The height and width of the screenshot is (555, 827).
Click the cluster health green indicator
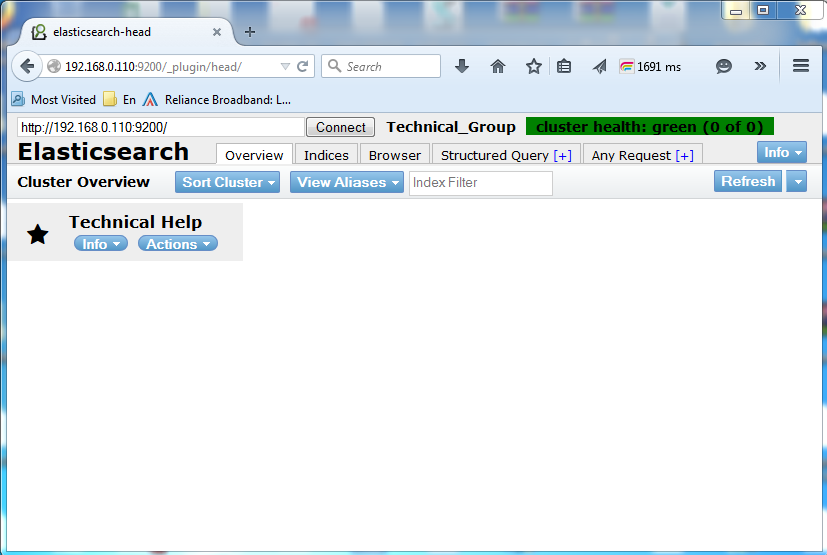click(x=649, y=127)
